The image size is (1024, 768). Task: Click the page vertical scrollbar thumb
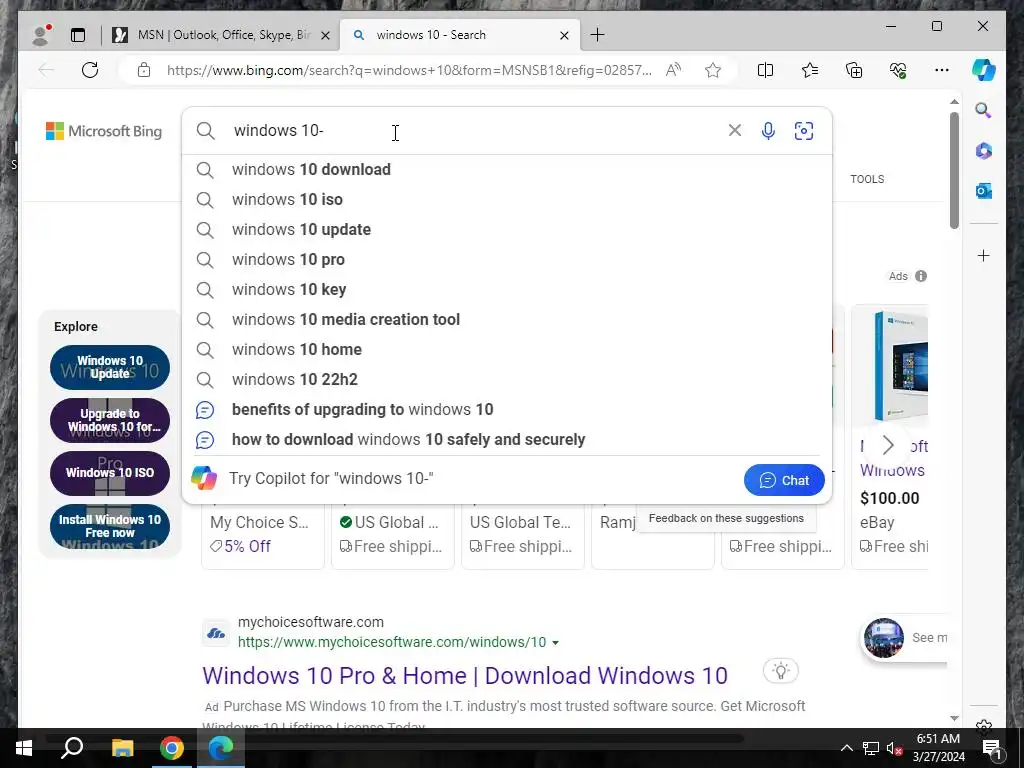(954, 170)
